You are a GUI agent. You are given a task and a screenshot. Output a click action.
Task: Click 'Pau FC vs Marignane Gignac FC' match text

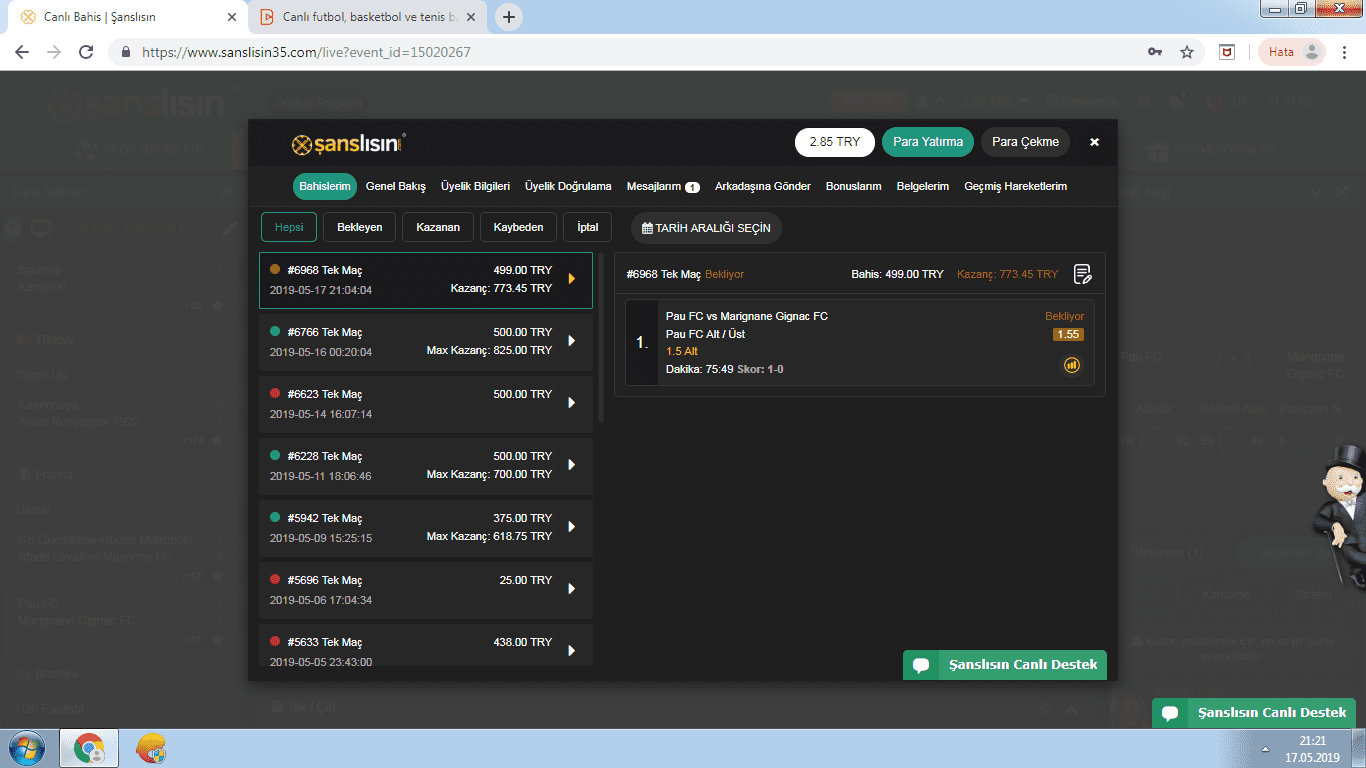tap(747, 316)
